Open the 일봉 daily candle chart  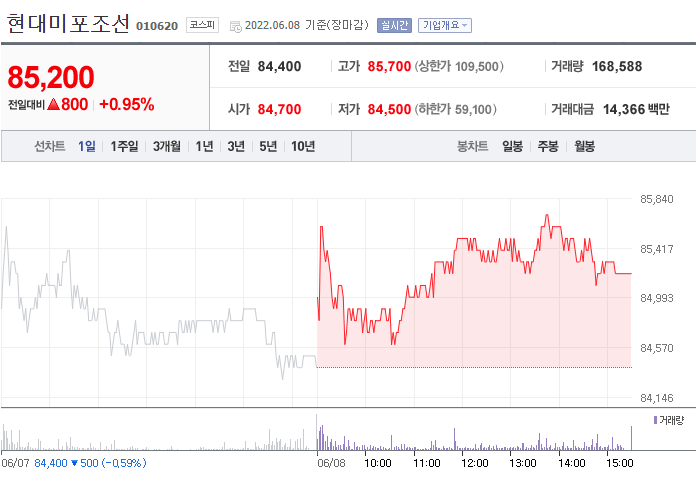pyautogui.click(x=513, y=146)
